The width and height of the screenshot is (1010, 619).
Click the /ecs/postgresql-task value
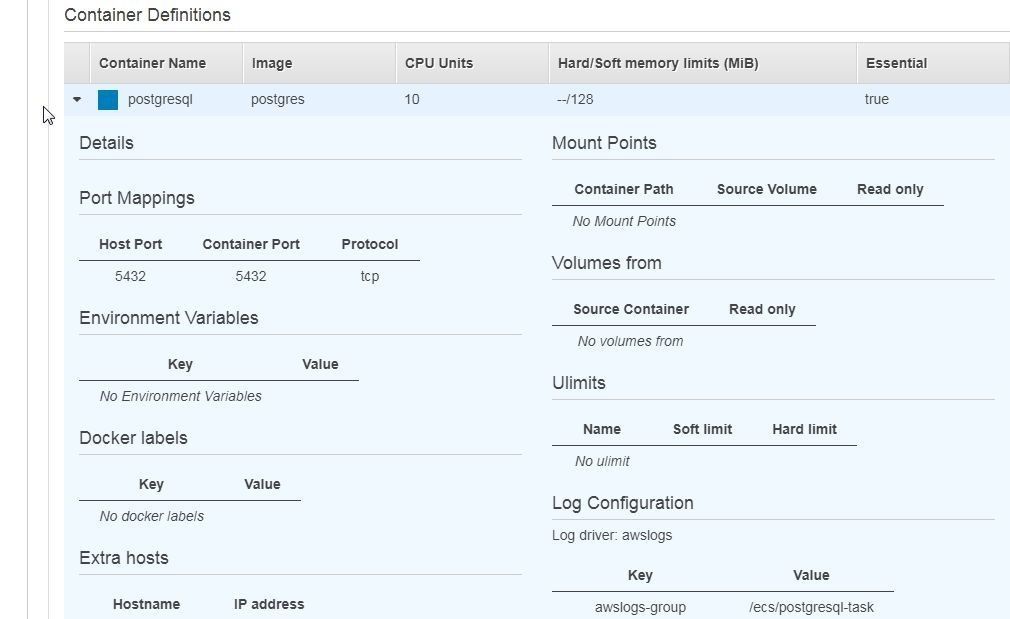point(811,607)
